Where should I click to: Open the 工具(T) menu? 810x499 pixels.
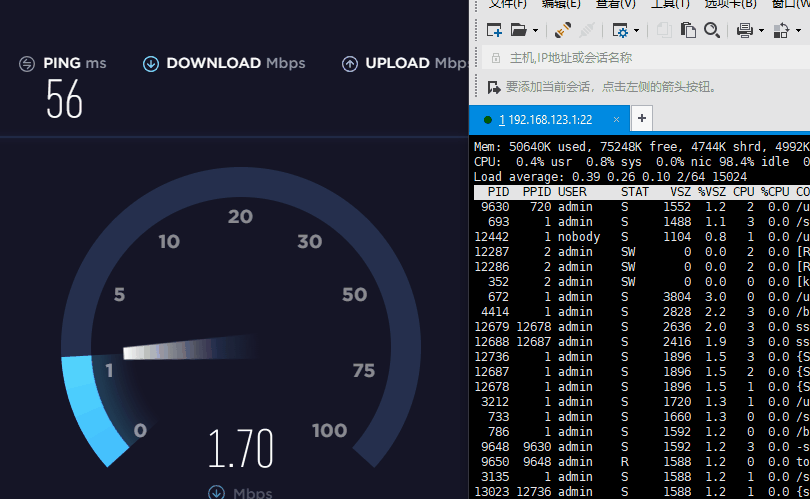tap(670, 4)
